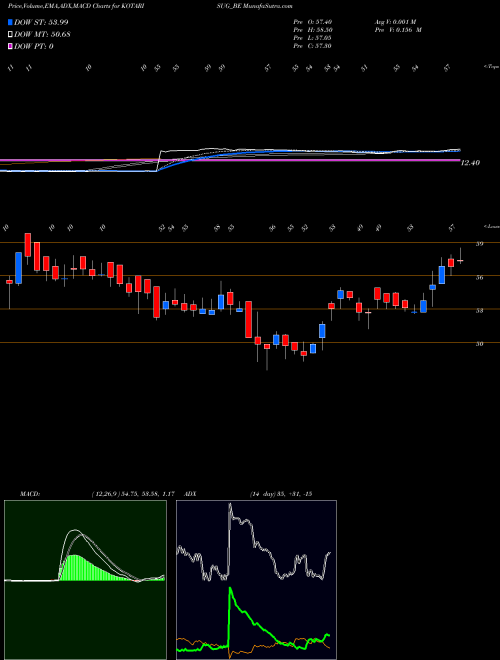Screen dimensions: 500x660
Task: Click the magenta DOW PT legend swatch
Action: pos(11,46)
